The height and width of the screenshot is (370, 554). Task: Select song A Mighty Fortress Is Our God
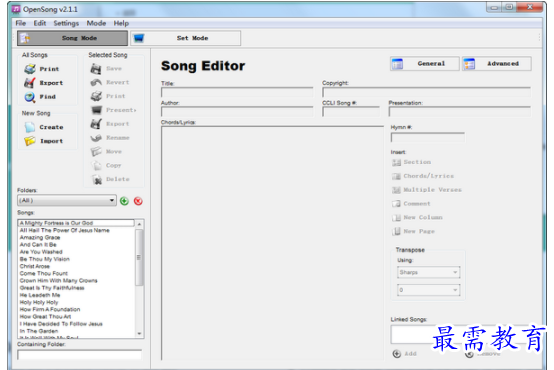pos(76,223)
